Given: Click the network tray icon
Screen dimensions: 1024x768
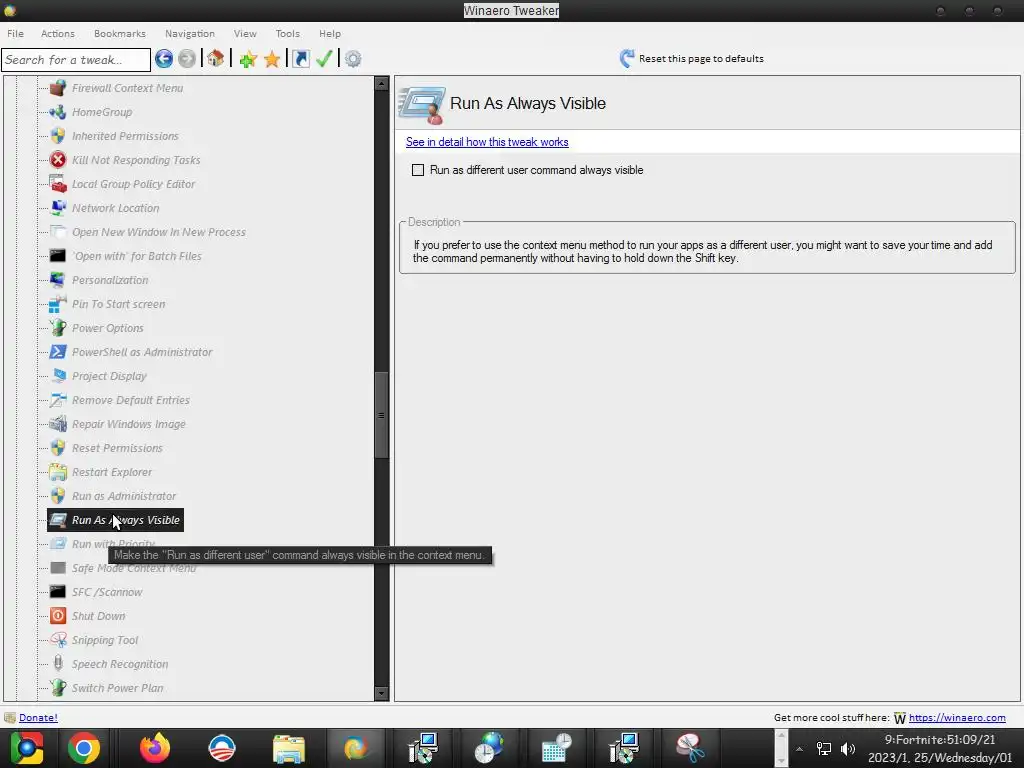Looking at the screenshot, I should [824, 748].
